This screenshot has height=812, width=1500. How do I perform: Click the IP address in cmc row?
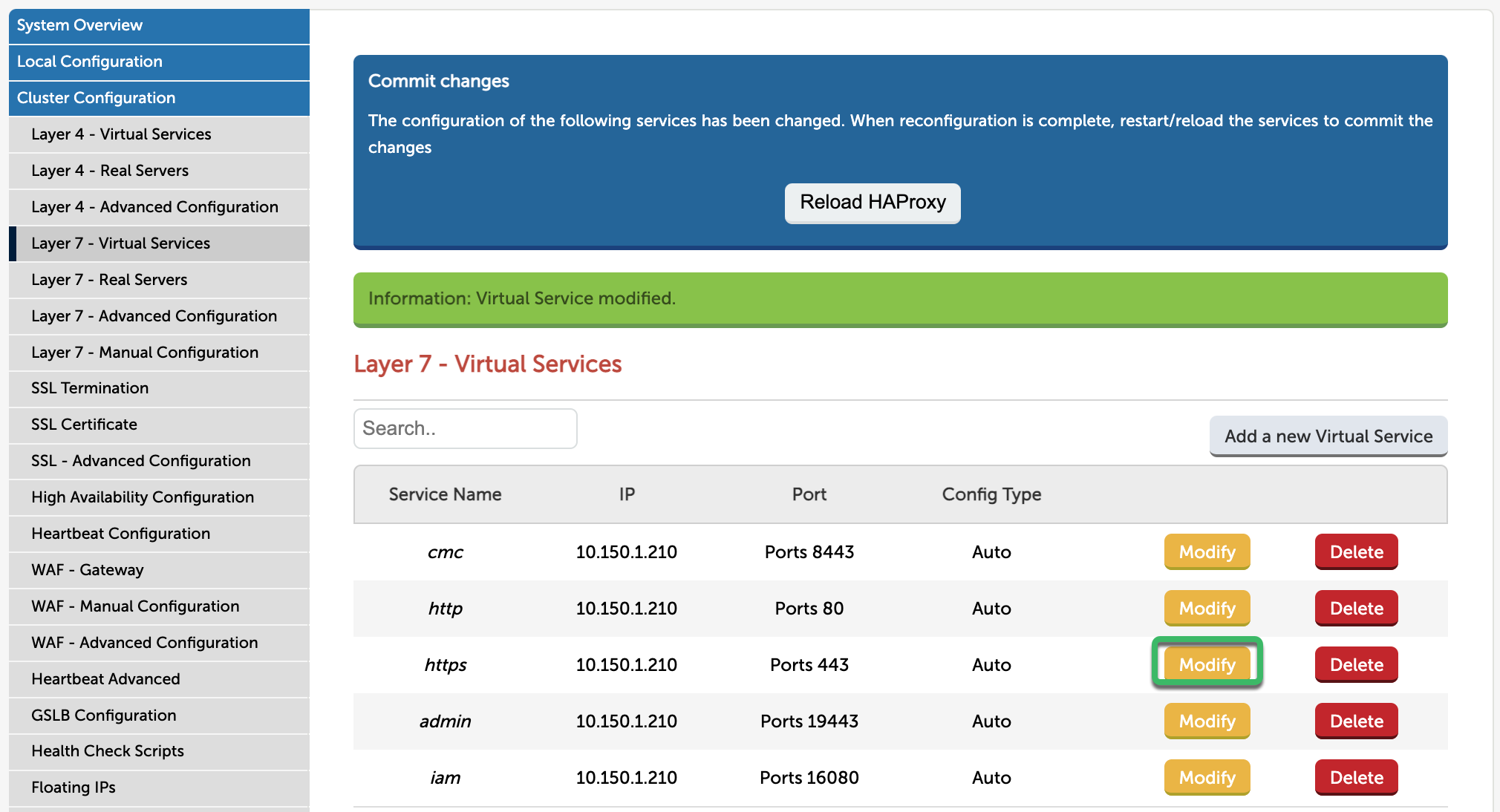tap(626, 552)
